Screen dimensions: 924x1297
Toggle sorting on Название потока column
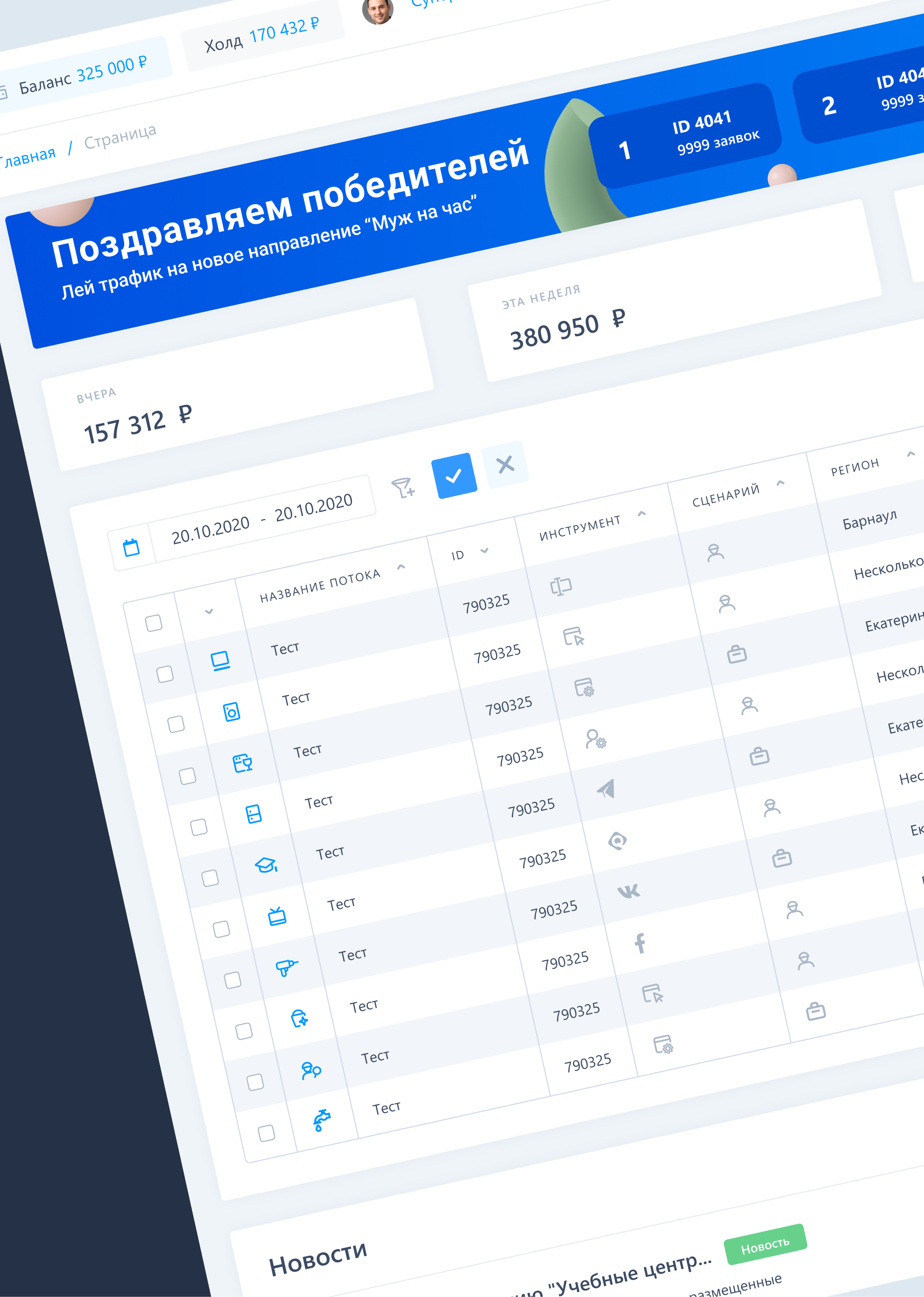pyautogui.click(x=400, y=567)
